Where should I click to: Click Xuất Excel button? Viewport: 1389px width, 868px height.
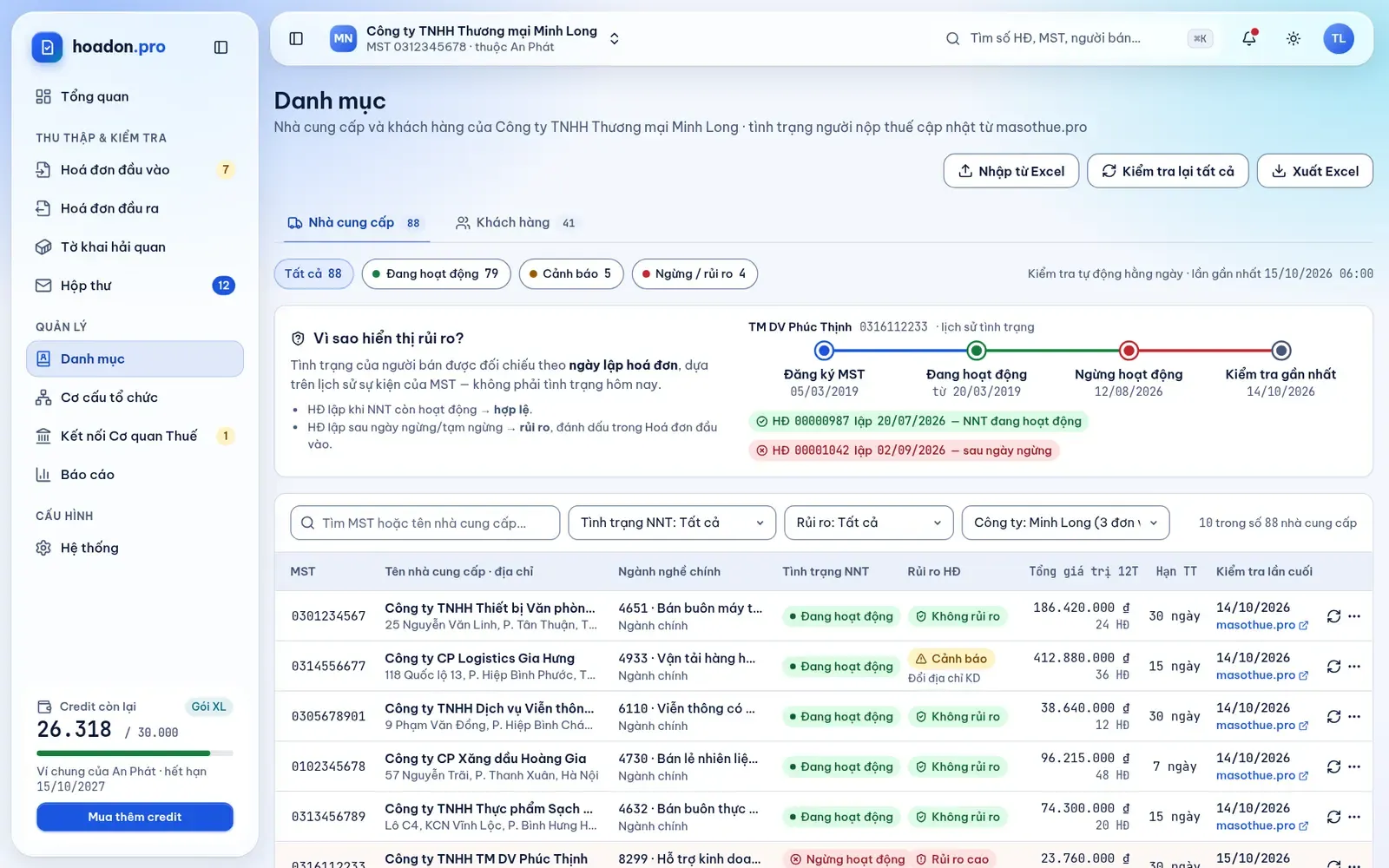pos(1315,171)
